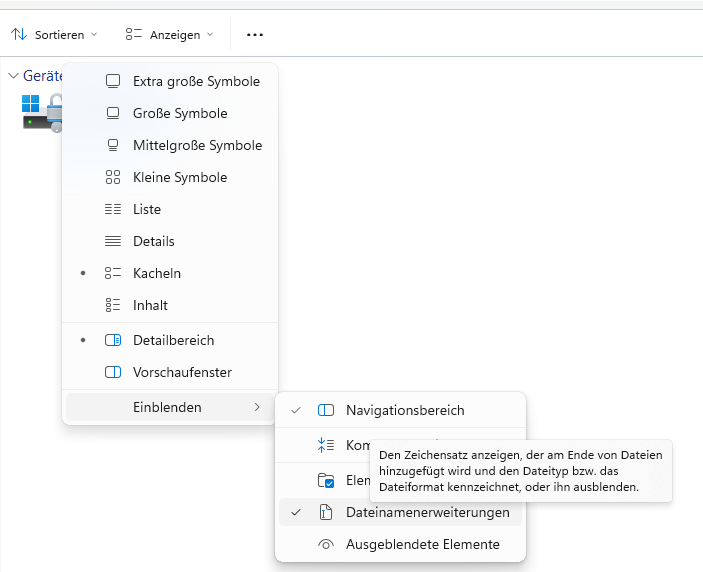Collapse the Anzeigen dropdown menu
This screenshot has height=572, width=703.
click(170, 34)
